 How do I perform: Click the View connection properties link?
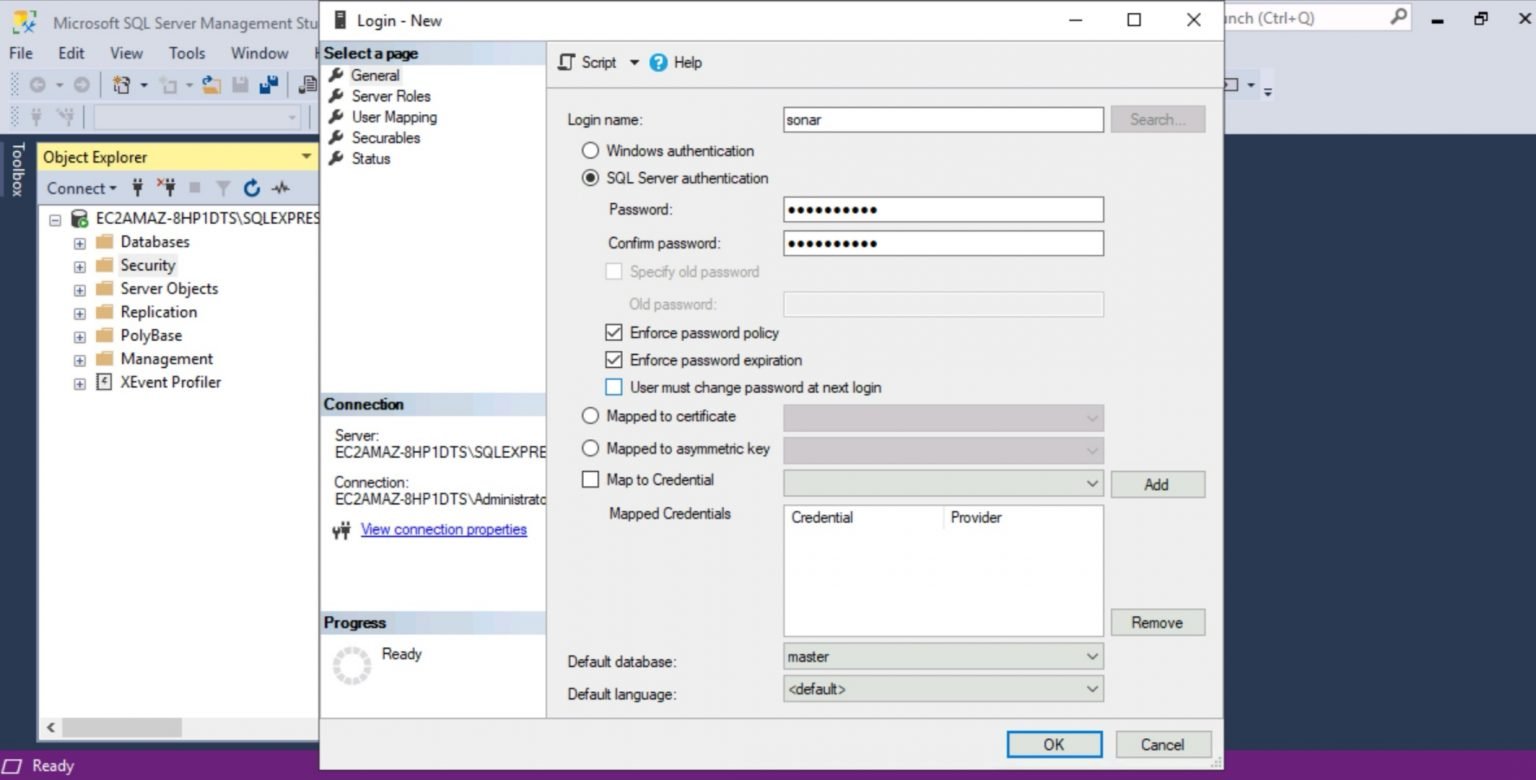(443, 529)
